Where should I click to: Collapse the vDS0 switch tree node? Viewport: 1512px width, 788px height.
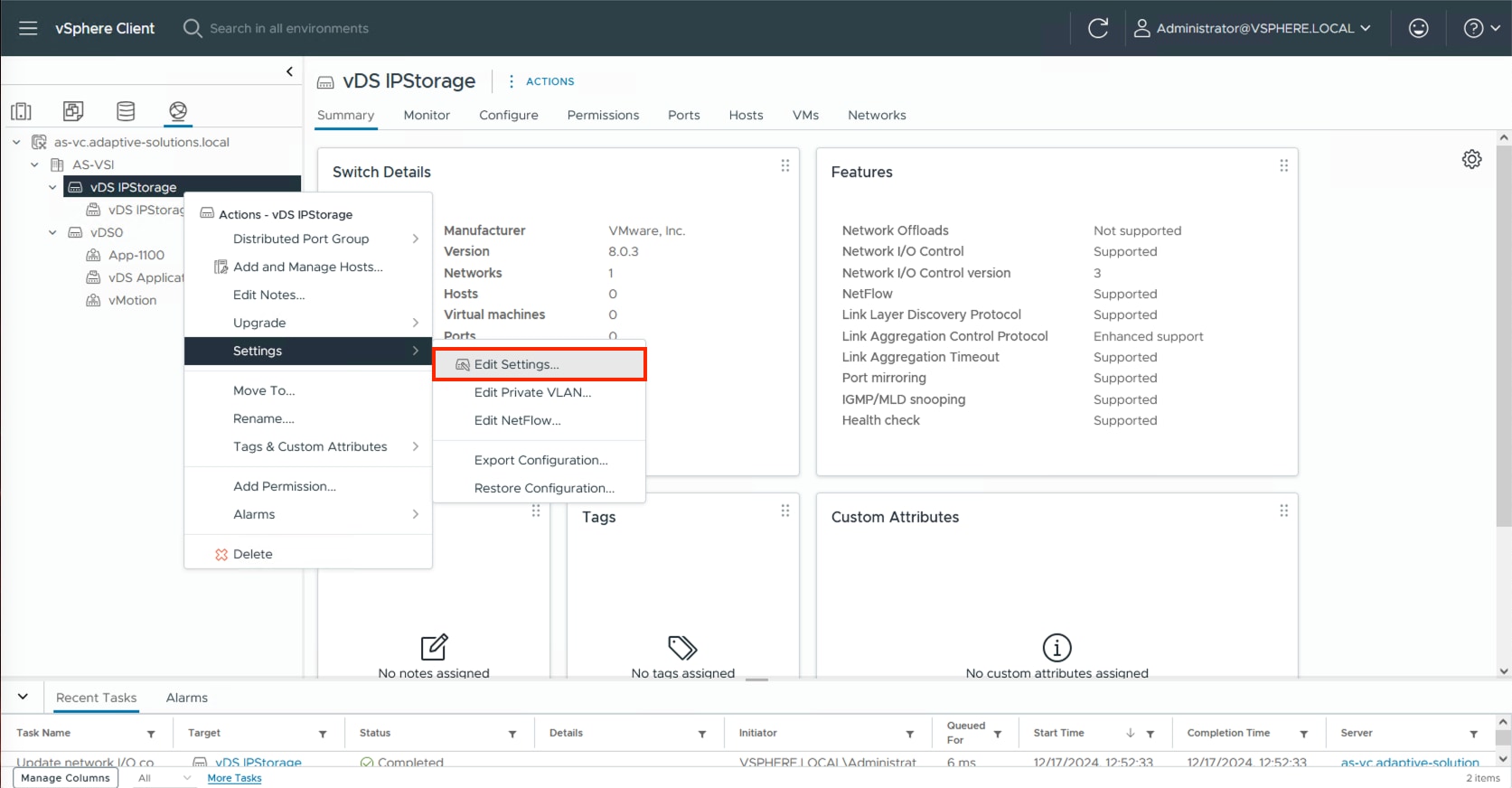(52, 232)
